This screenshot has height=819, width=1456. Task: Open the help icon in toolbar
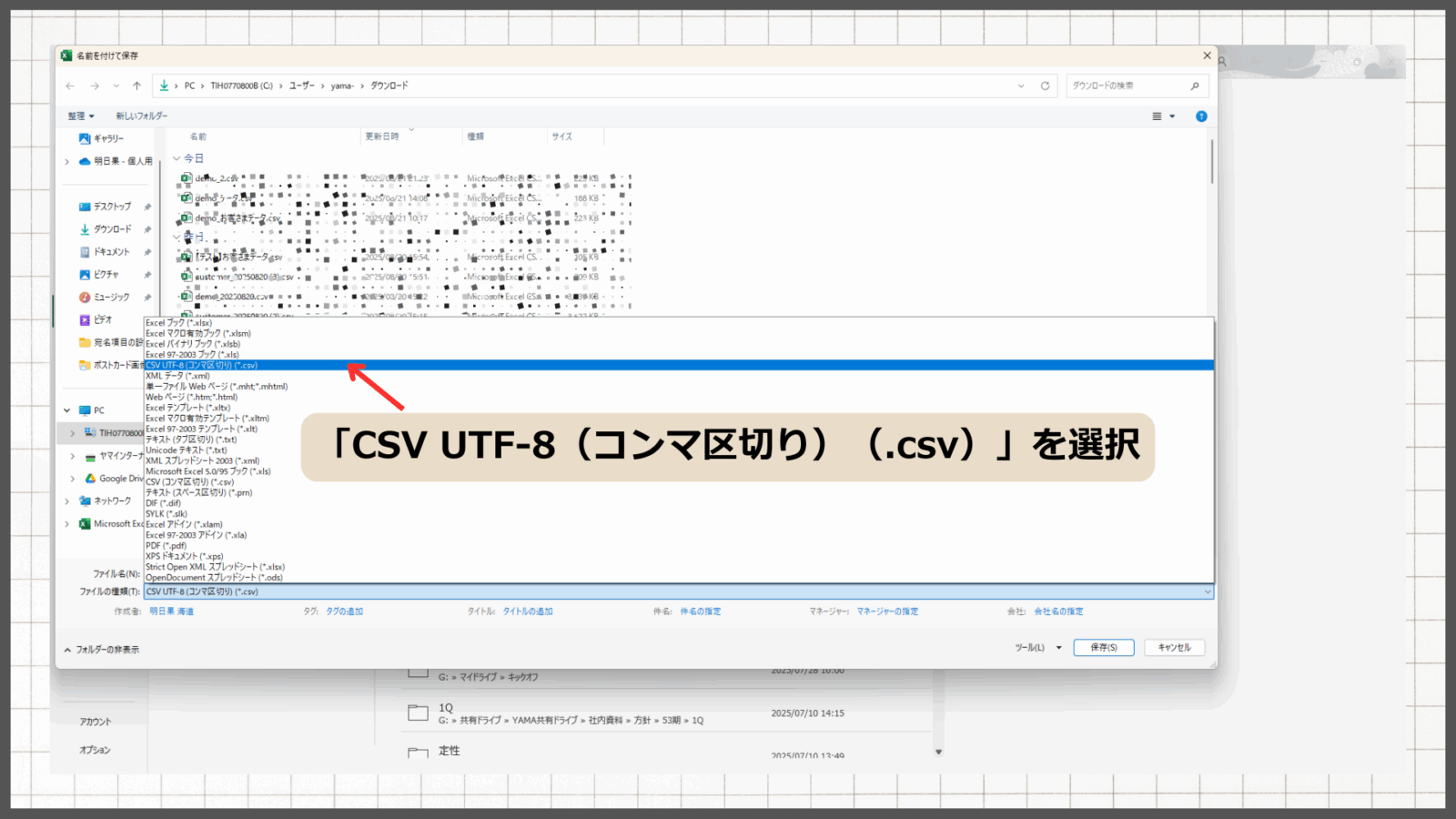point(1201,116)
